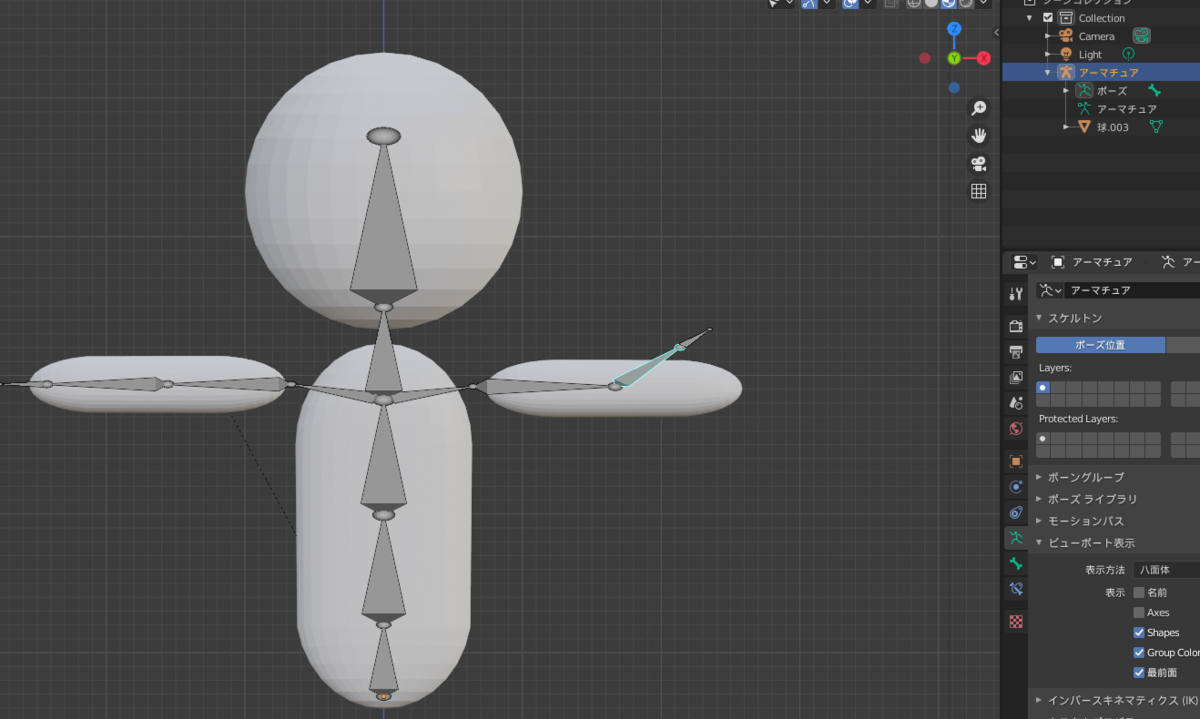Enable the 名前 display checkbox
The height and width of the screenshot is (719, 1200).
point(1139,592)
